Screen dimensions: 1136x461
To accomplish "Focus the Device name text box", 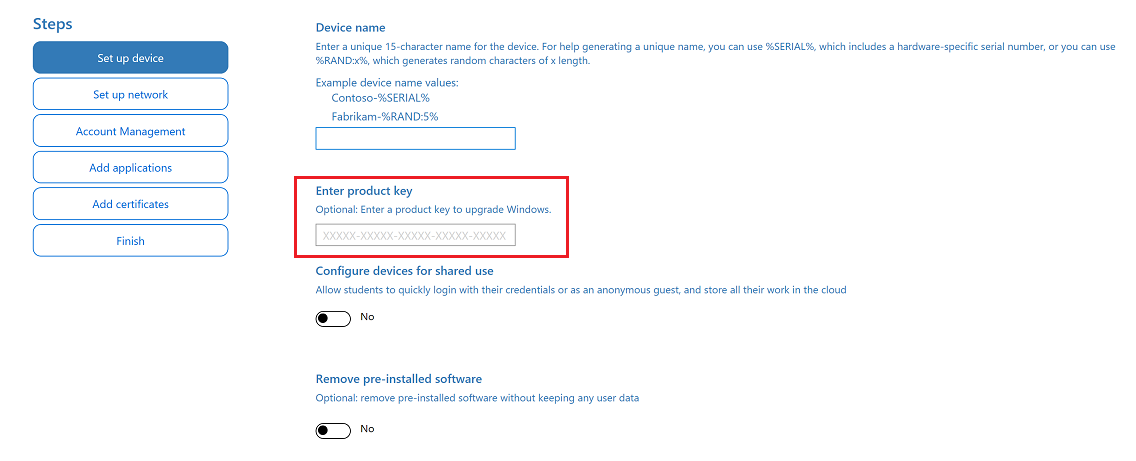I will click(x=415, y=138).
